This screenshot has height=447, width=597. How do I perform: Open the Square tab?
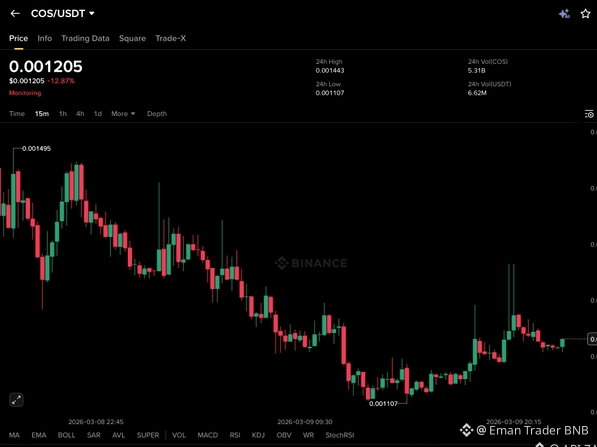point(132,38)
